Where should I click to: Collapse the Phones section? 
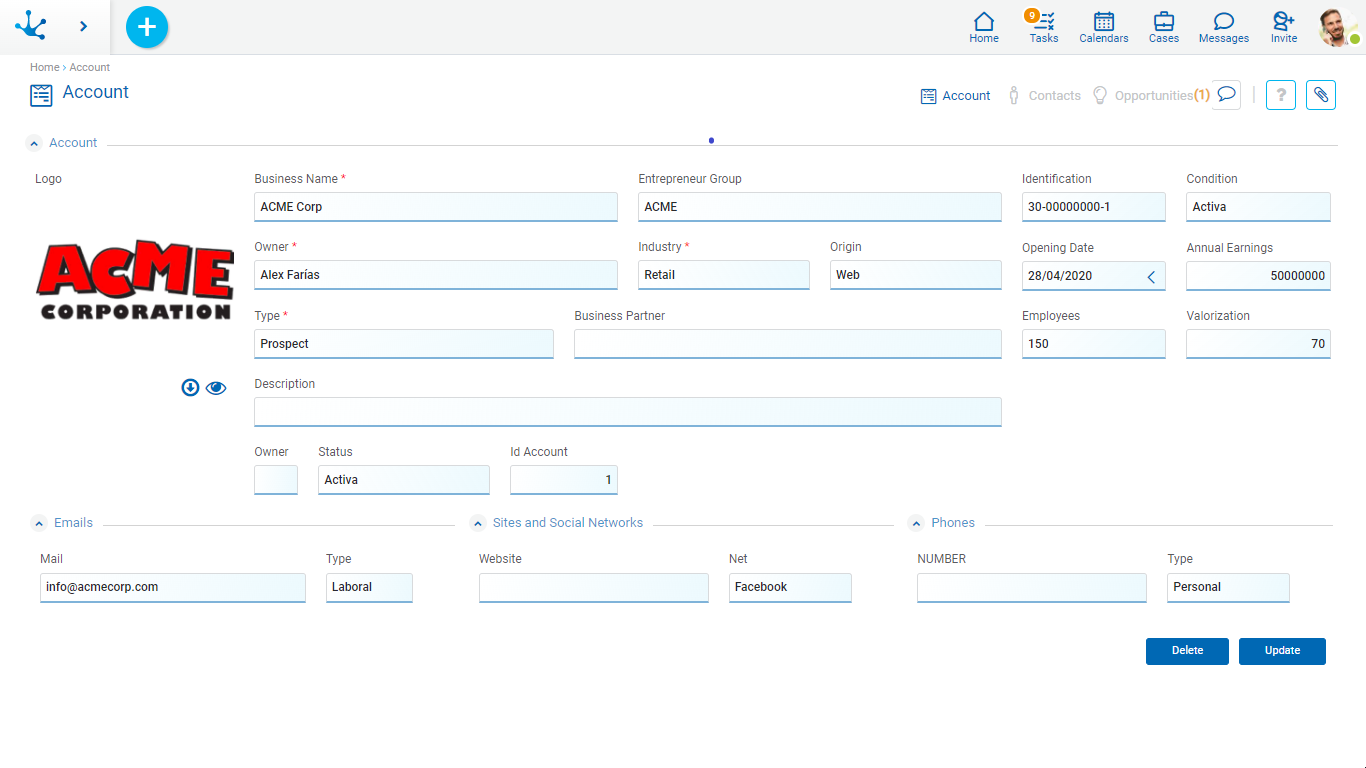[x=915, y=523]
